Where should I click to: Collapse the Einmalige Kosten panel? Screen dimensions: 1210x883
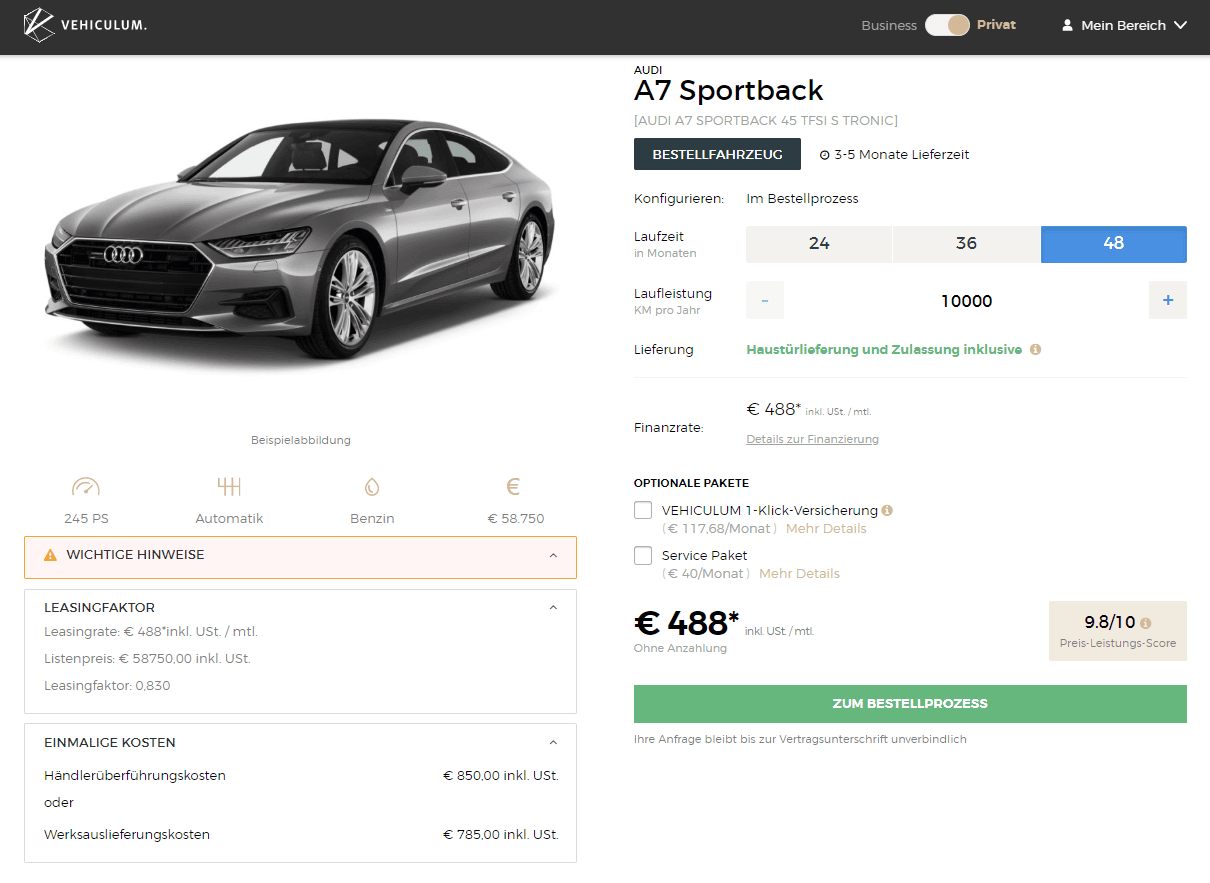click(554, 742)
